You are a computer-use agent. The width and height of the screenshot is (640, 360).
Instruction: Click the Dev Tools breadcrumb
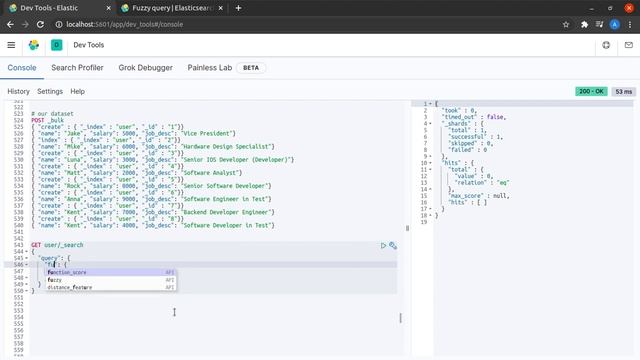pyautogui.click(x=89, y=45)
